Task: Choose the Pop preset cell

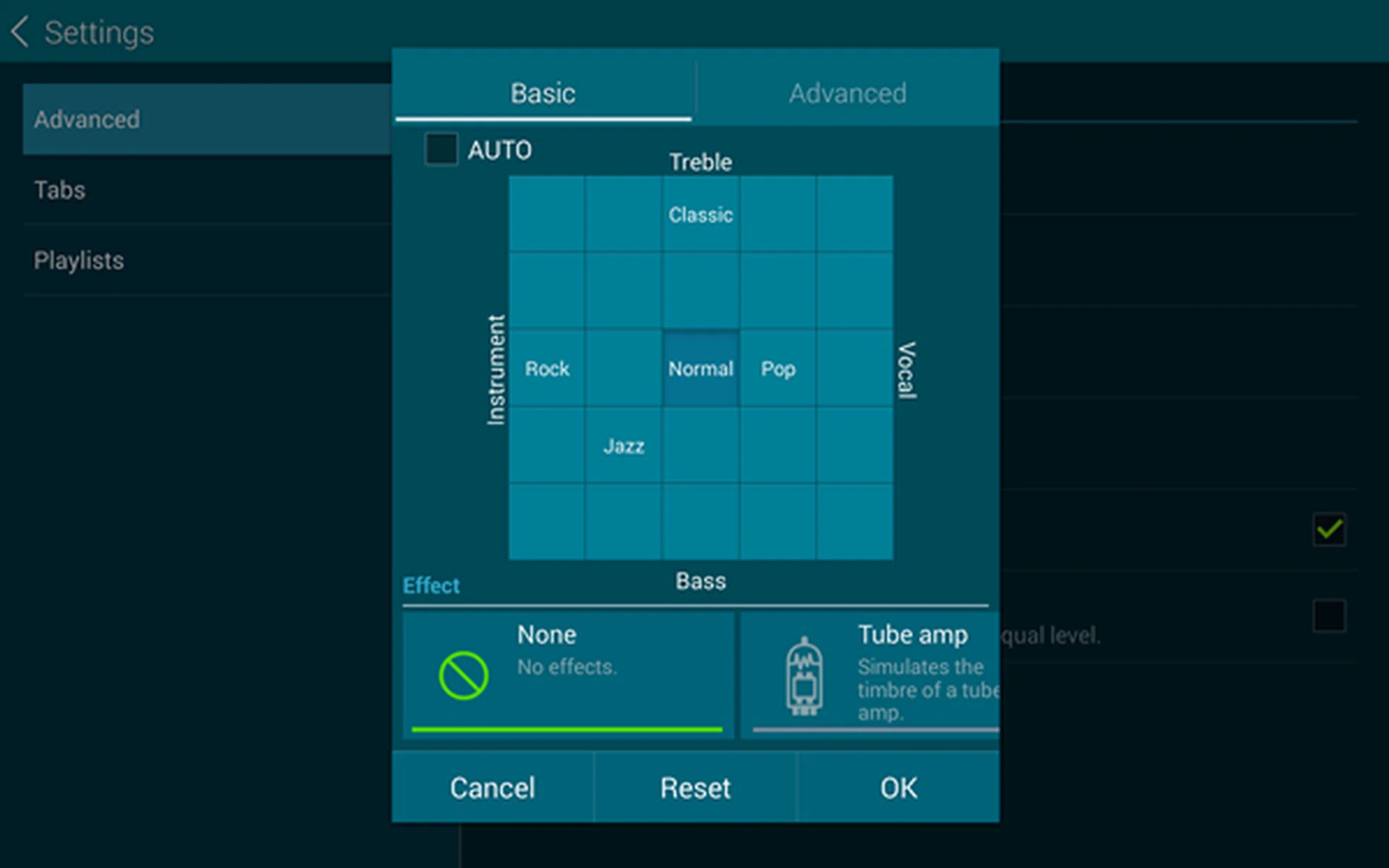Action: click(x=778, y=369)
